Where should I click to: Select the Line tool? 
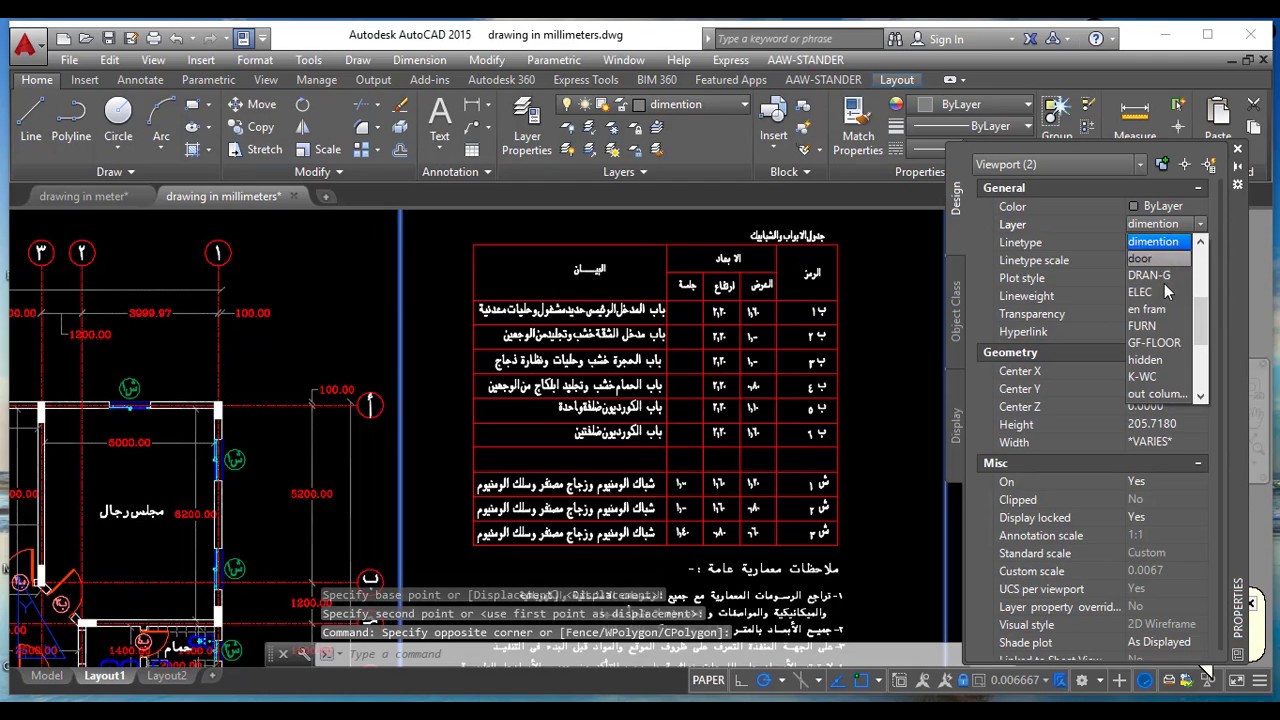[x=31, y=120]
